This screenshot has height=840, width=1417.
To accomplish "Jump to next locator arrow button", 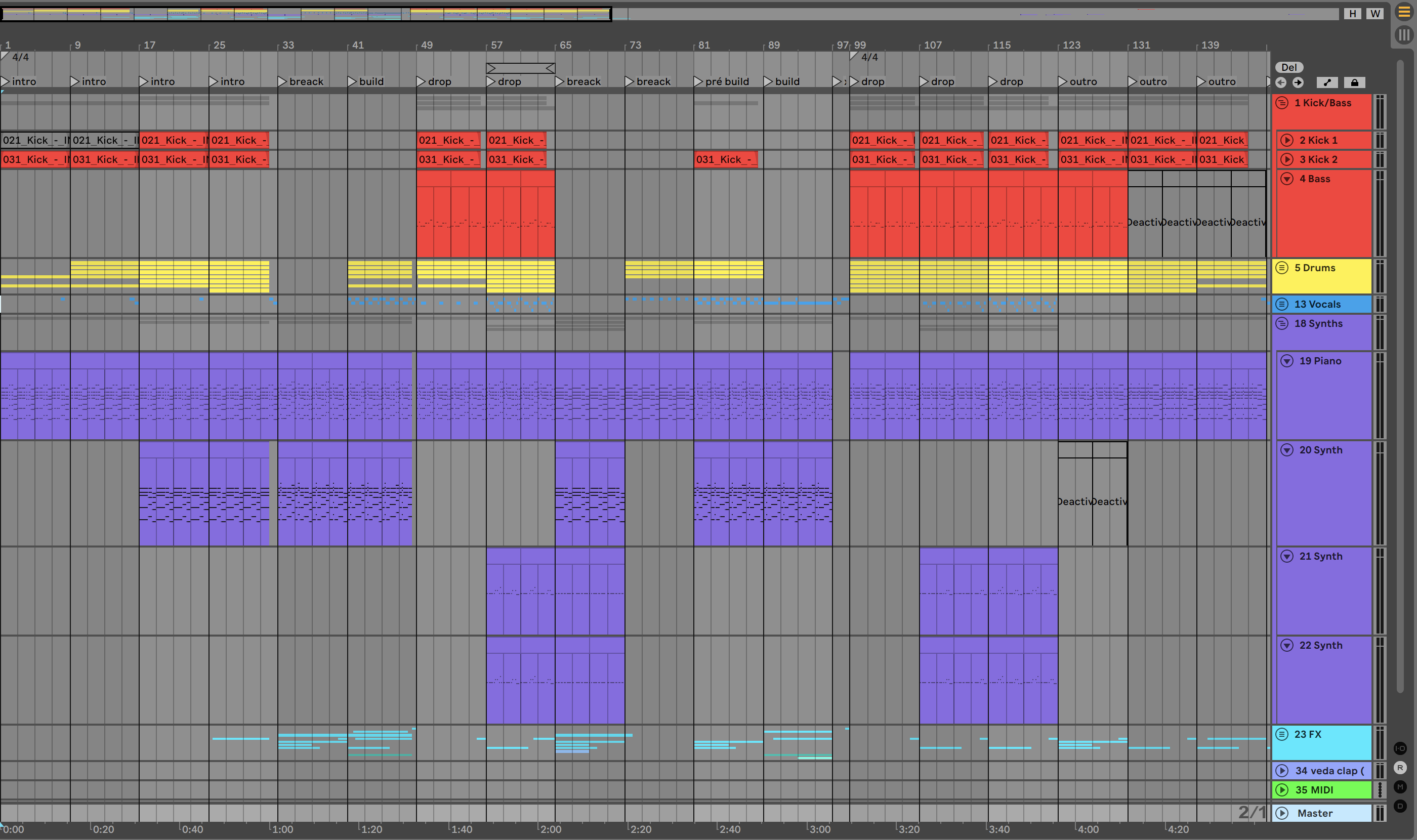I will (1298, 82).
